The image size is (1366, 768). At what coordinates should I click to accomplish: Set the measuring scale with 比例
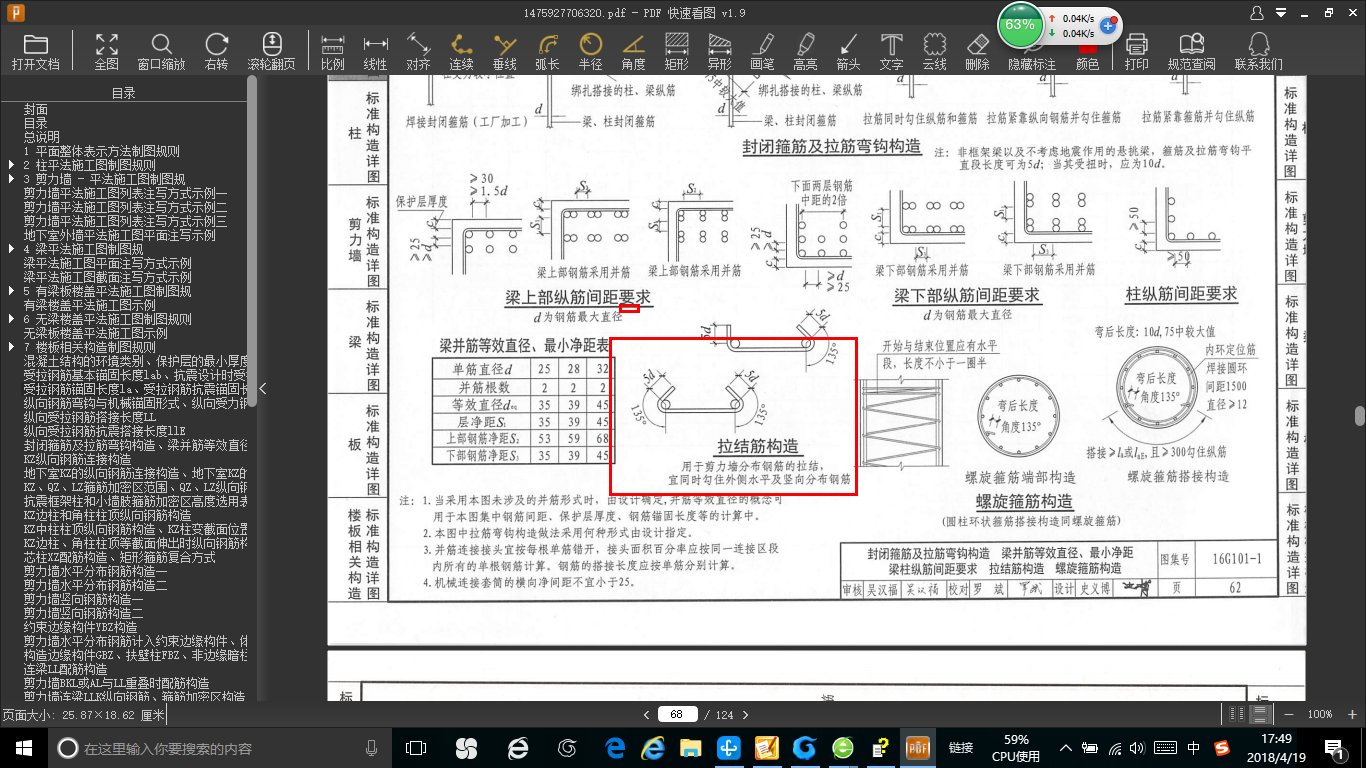[333, 51]
